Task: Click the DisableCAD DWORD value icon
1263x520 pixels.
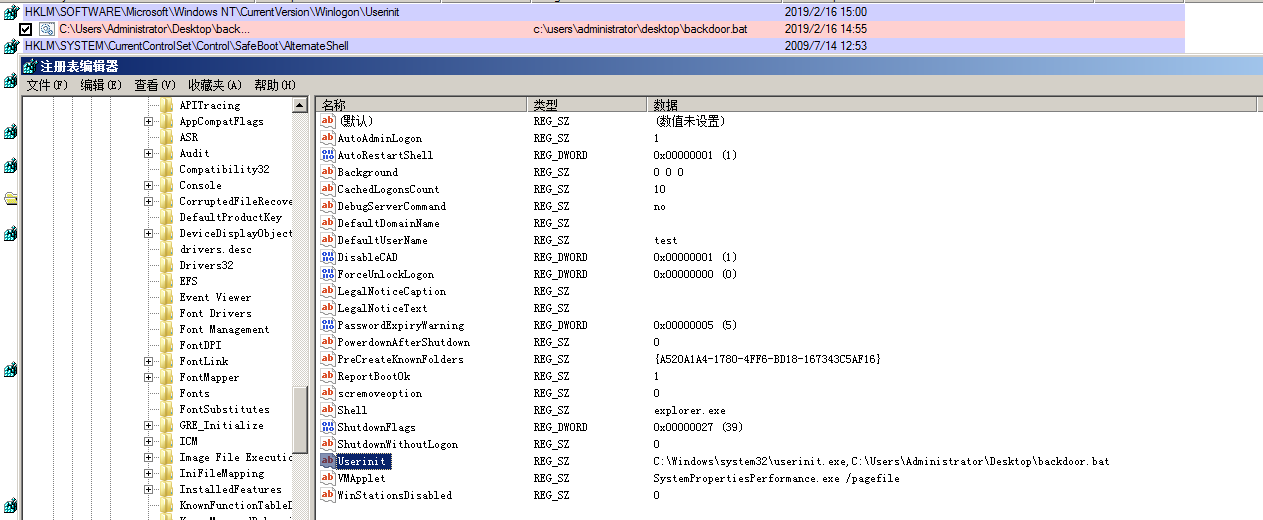Action: click(327, 257)
